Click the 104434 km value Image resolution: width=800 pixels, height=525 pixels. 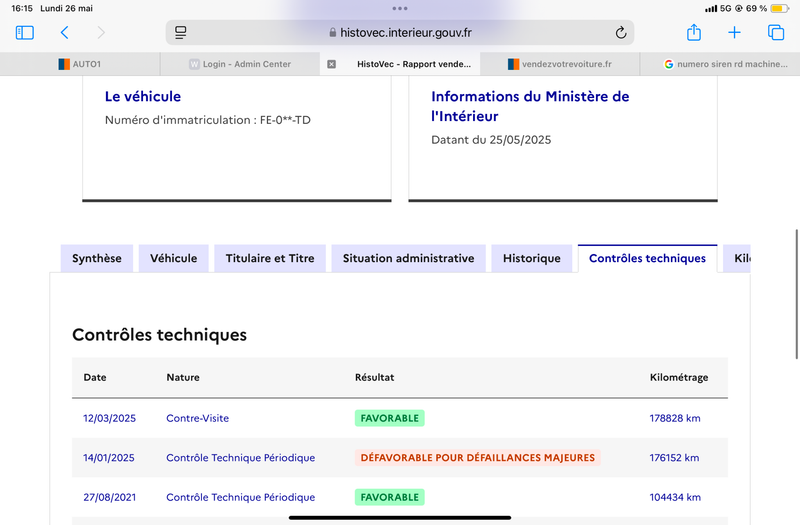coord(674,497)
